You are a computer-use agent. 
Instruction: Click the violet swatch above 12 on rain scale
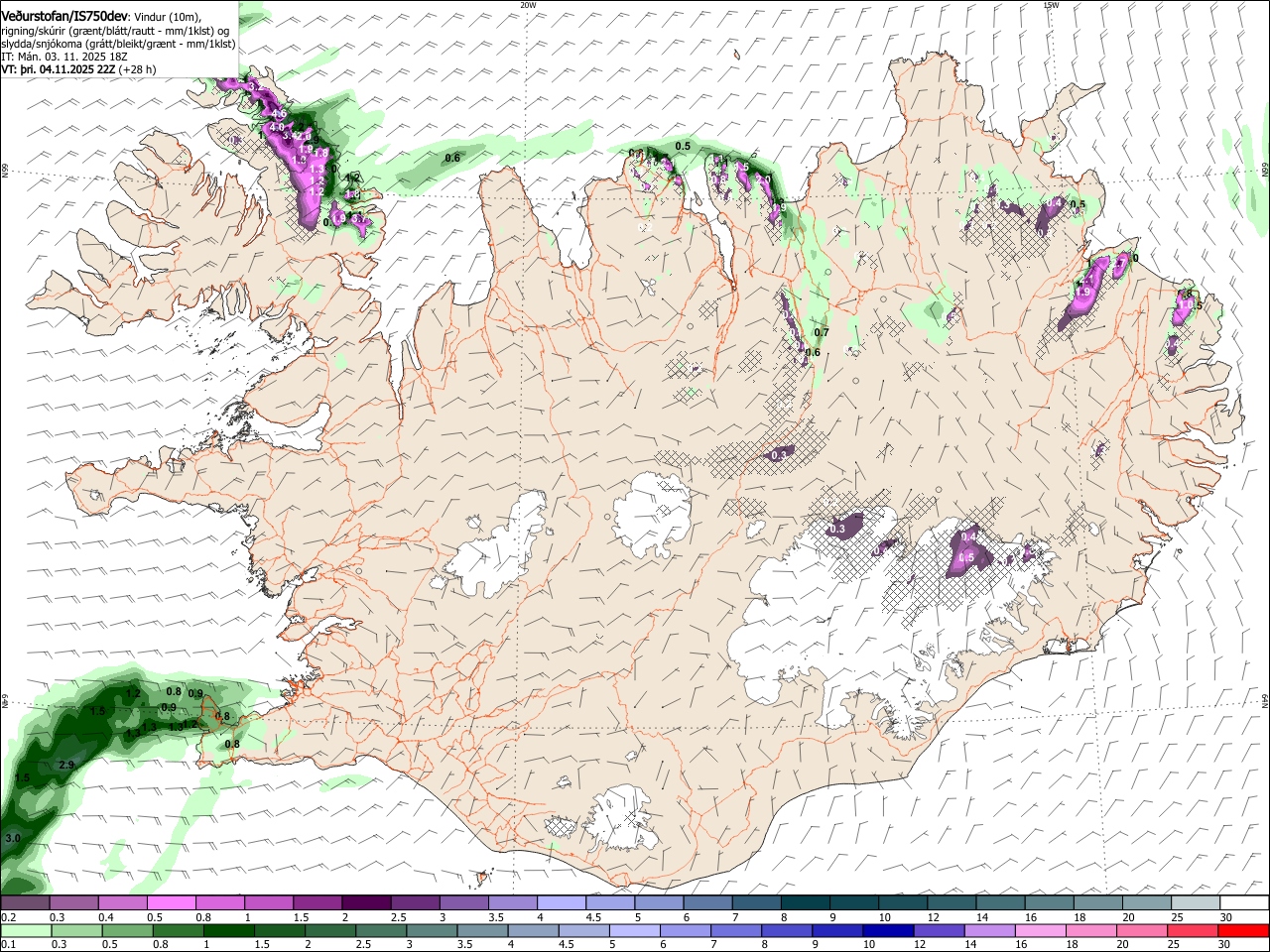[x=938, y=931]
